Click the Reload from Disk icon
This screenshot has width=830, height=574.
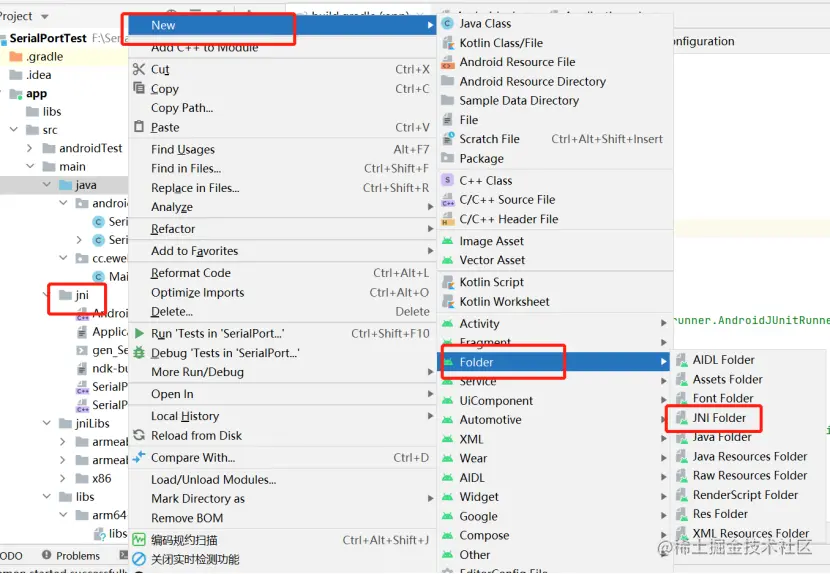tap(139, 435)
